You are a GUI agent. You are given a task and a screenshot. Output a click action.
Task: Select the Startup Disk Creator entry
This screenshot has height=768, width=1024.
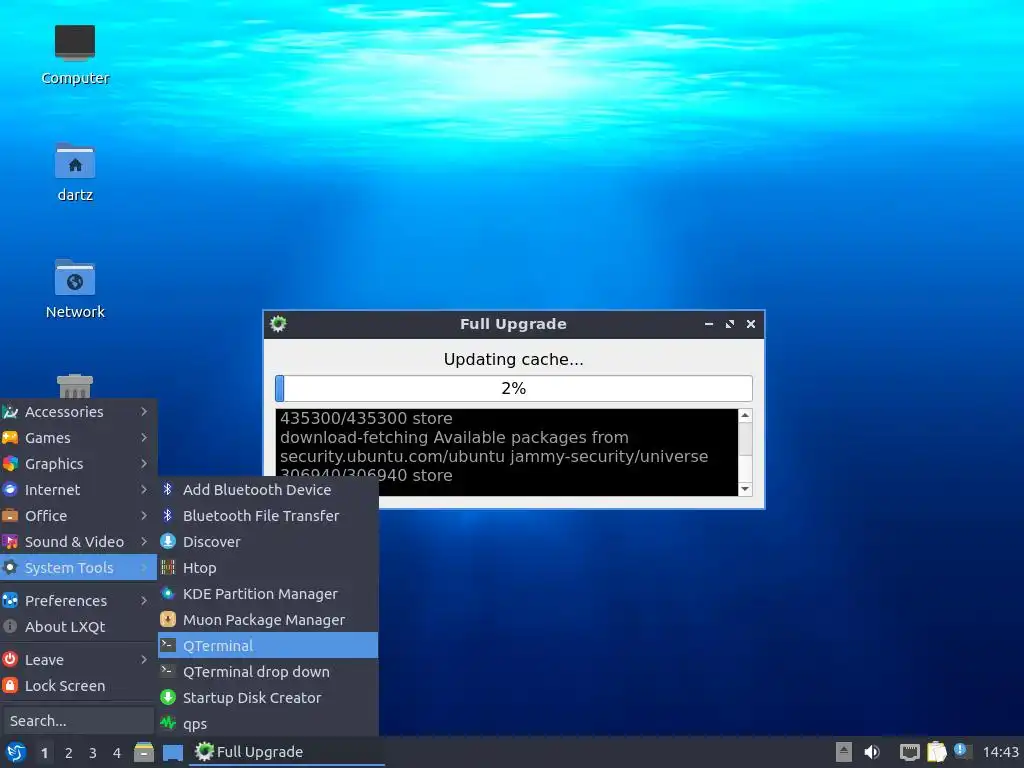(x=268, y=697)
